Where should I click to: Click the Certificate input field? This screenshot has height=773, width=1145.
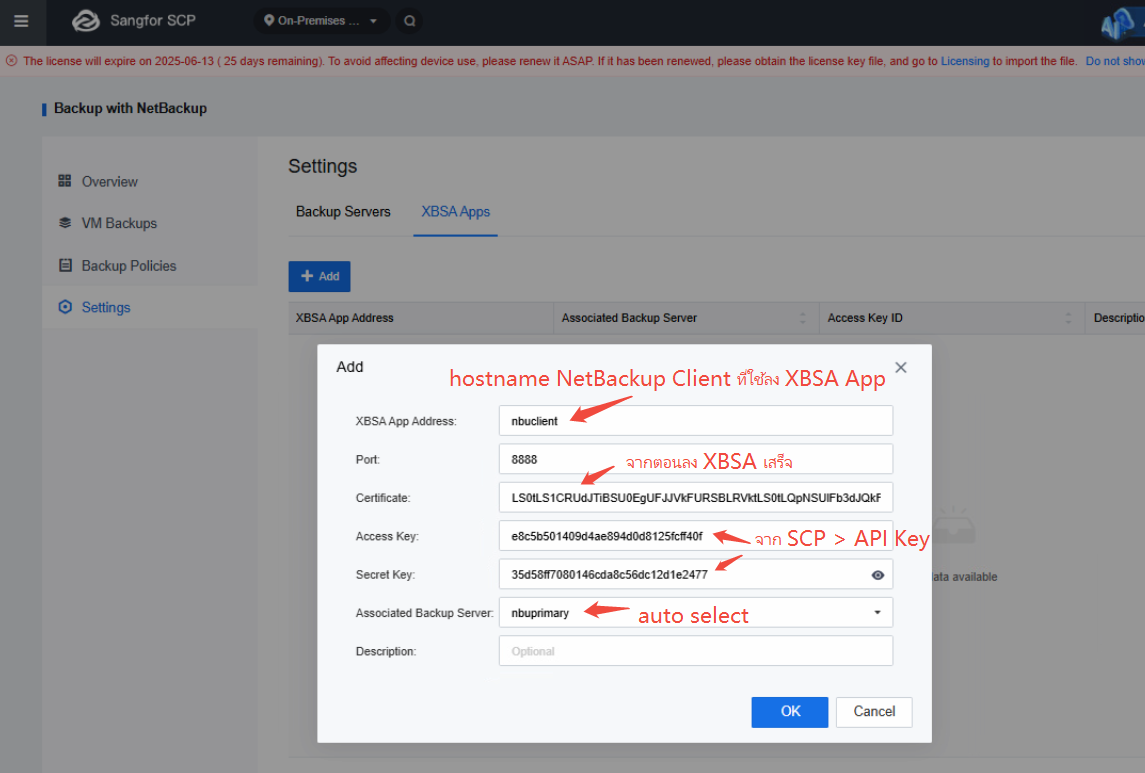[x=695, y=498]
